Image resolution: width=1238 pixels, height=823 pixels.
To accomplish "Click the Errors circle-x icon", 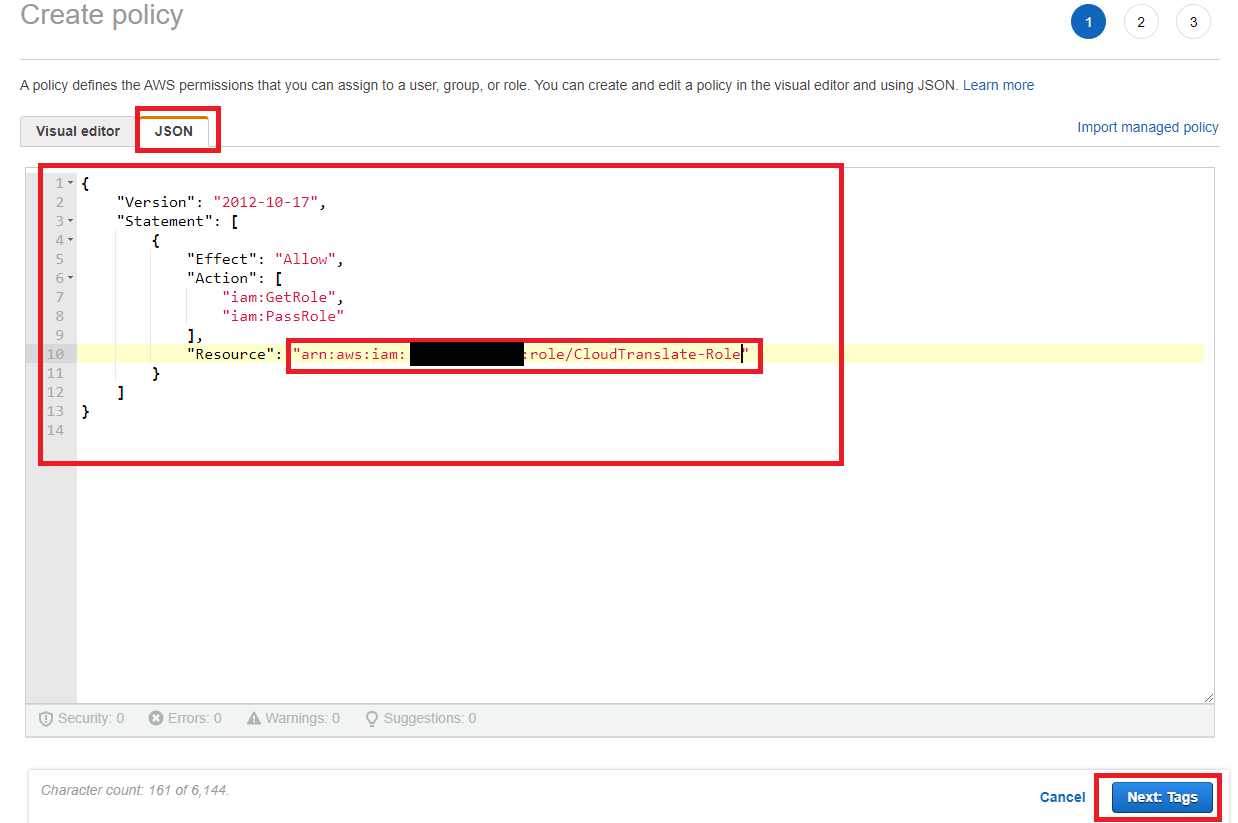I will click(x=156, y=718).
